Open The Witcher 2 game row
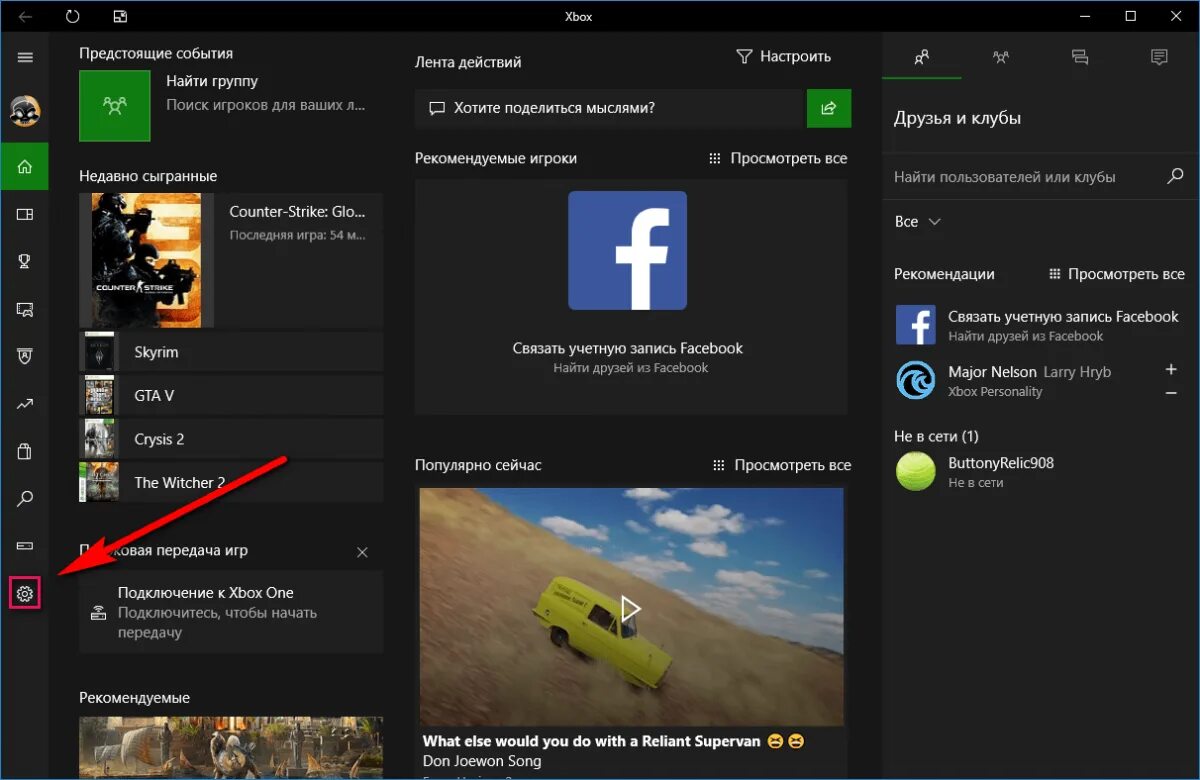Screen dimensions: 1200x780 coord(231,482)
